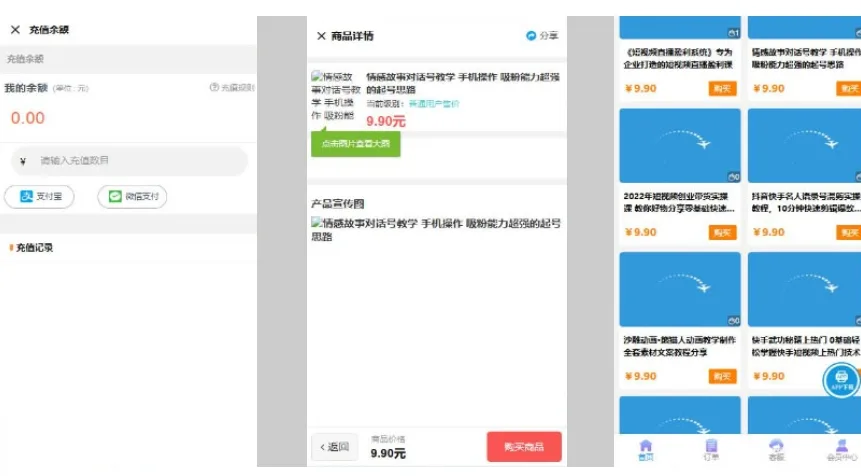The width and height of the screenshot is (861, 476).
Task: Click the red 购买商品 button
Action: 524,446
